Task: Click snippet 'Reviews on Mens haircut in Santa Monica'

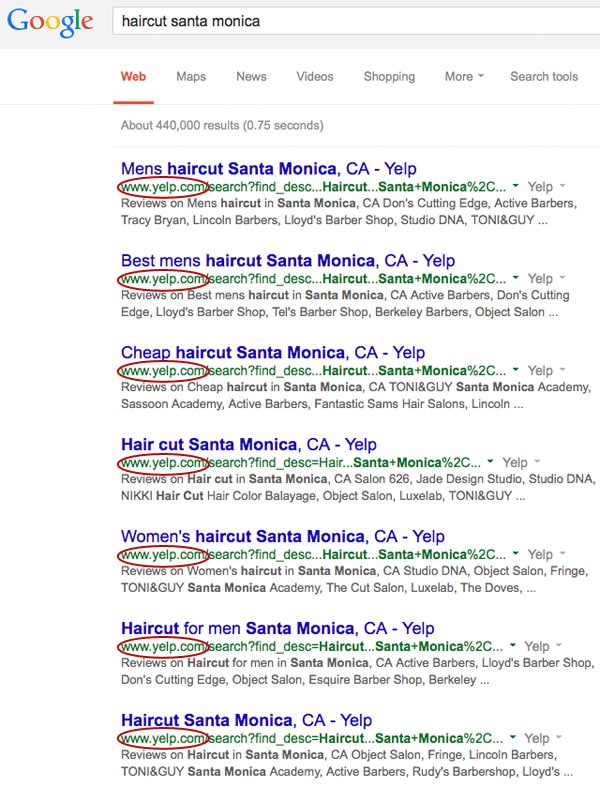Action: pos(349,211)
